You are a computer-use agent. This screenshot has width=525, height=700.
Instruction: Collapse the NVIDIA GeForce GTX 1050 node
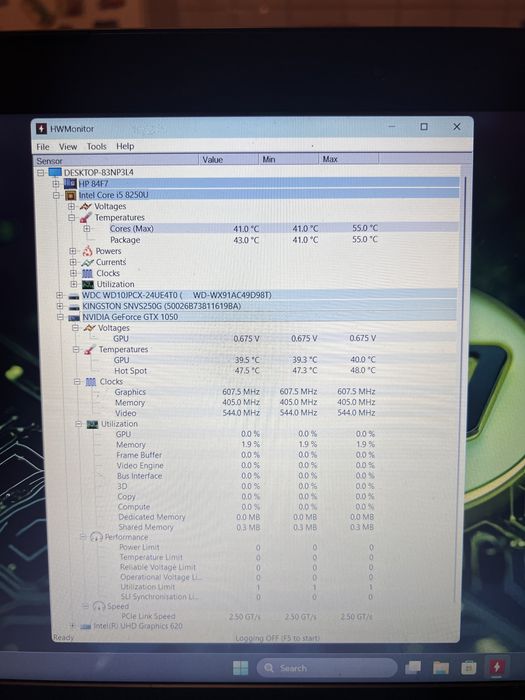click(x=60, y=317)
